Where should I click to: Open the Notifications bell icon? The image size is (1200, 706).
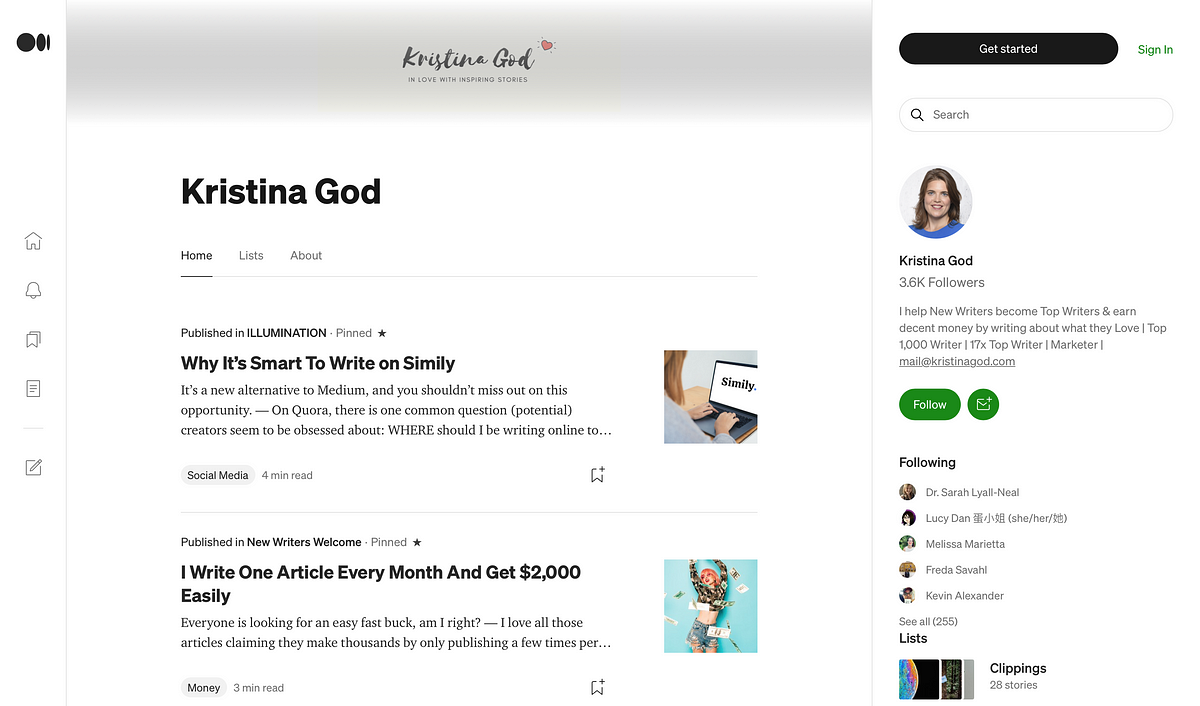coord(33,290)
